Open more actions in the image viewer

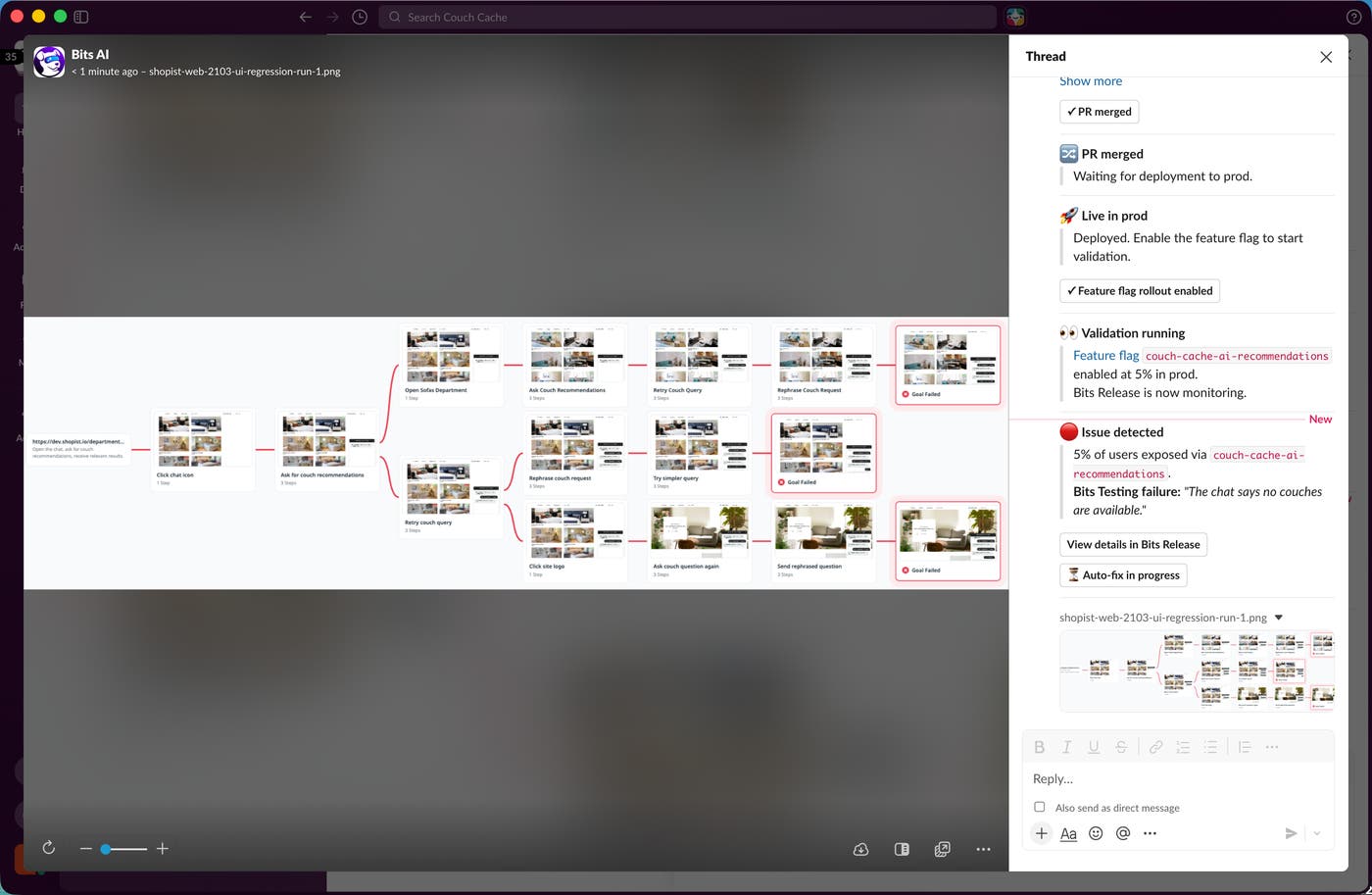983,849
